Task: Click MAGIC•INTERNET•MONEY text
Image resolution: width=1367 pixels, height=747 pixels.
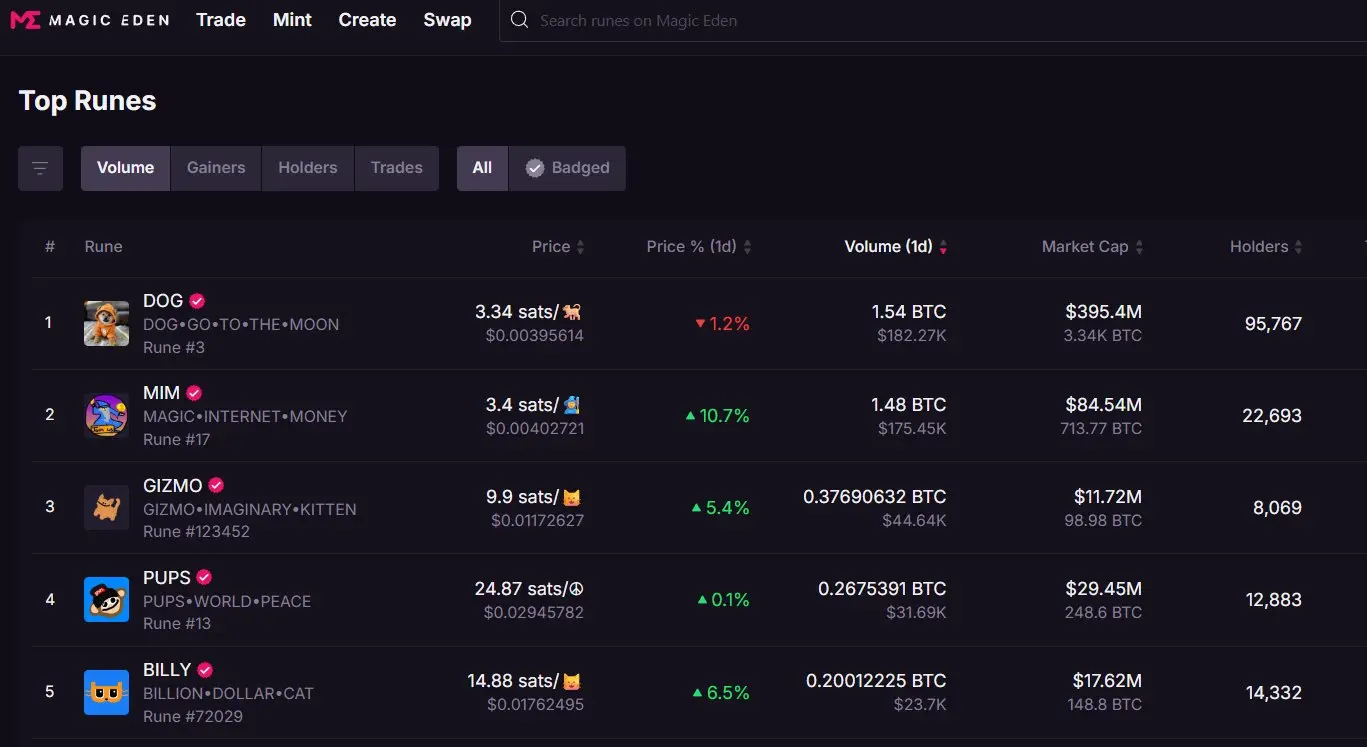Action: point(245,417)
